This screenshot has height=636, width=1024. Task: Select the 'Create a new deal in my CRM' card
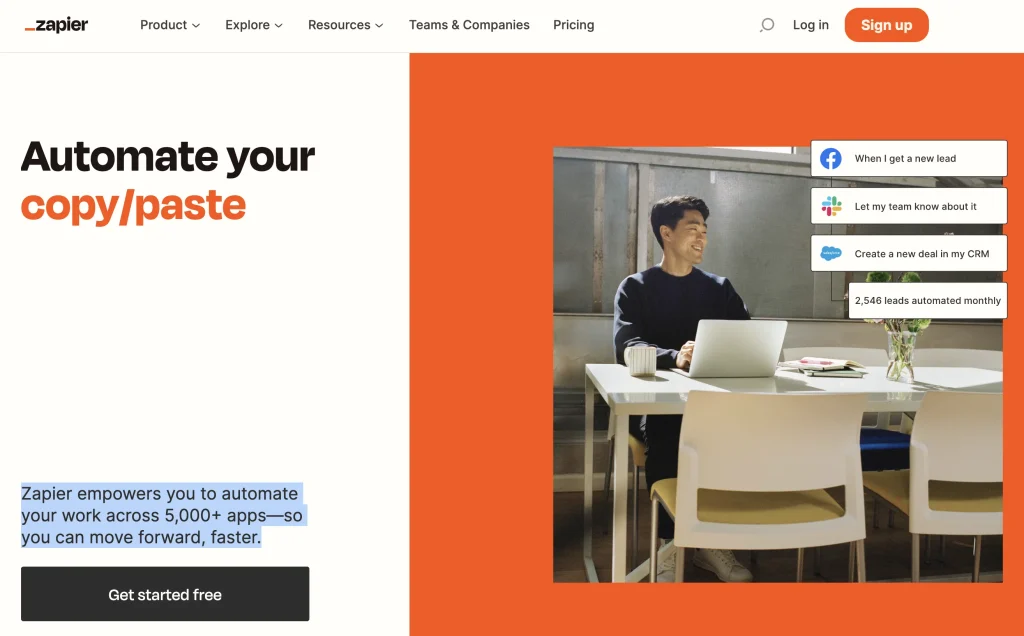click(x=908, y=253)
